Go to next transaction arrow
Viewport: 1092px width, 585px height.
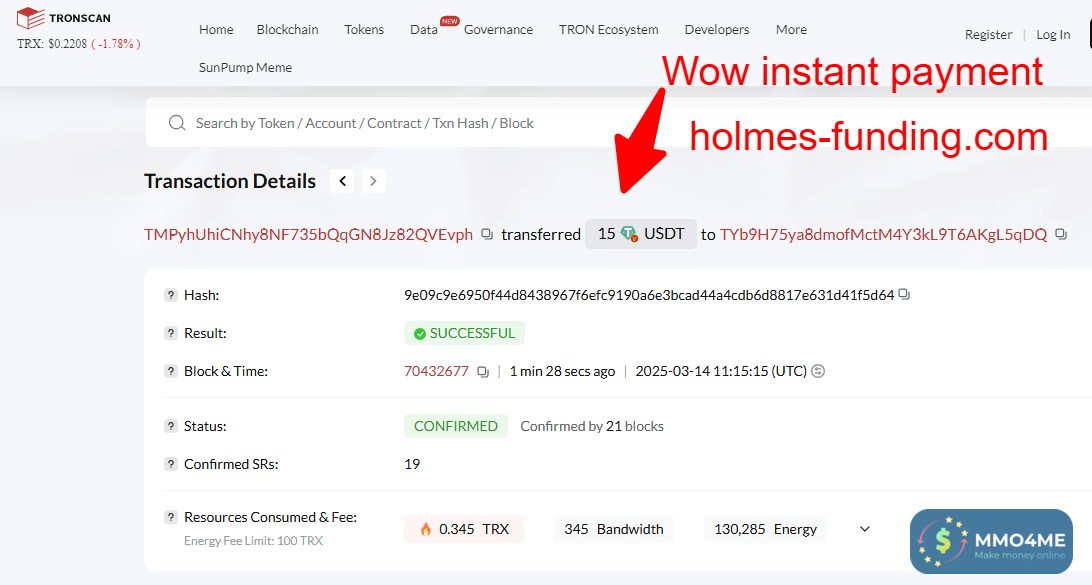coord(373,181)
